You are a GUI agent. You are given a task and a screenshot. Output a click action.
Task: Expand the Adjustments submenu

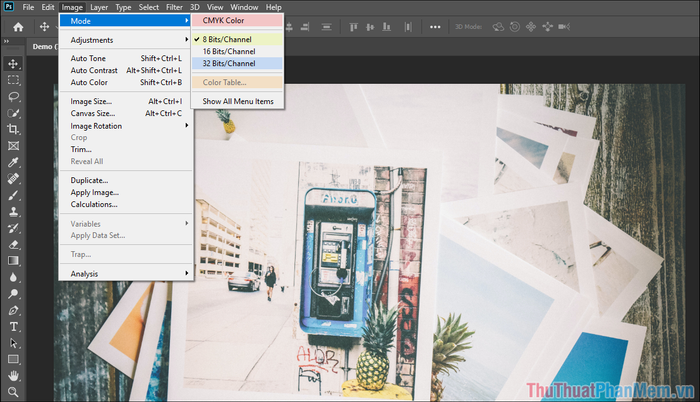pyautogui.click(x=126, y=40)
